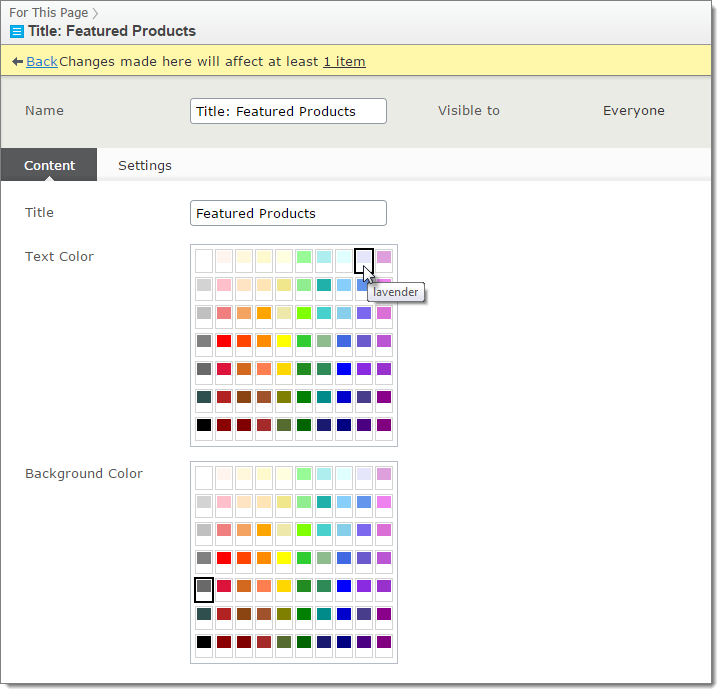Image resolution: width=722 pixels, height=694 pixels.
Task: Choose pure red in Text Color grid
Action: pos(224,342)
